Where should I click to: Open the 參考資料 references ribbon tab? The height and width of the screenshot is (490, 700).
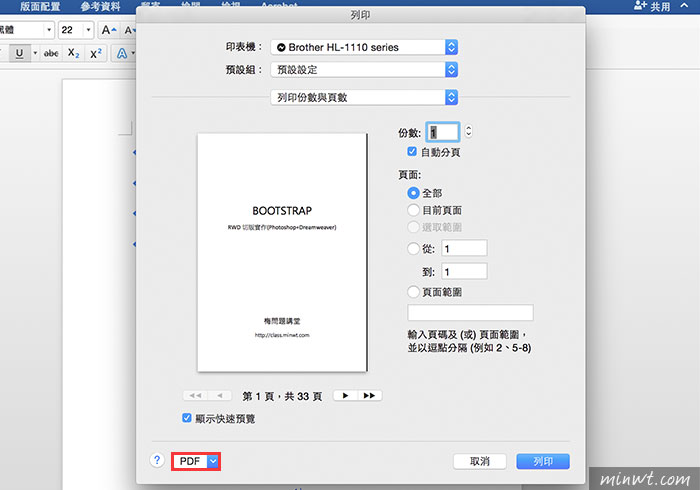tap(100, 6)
